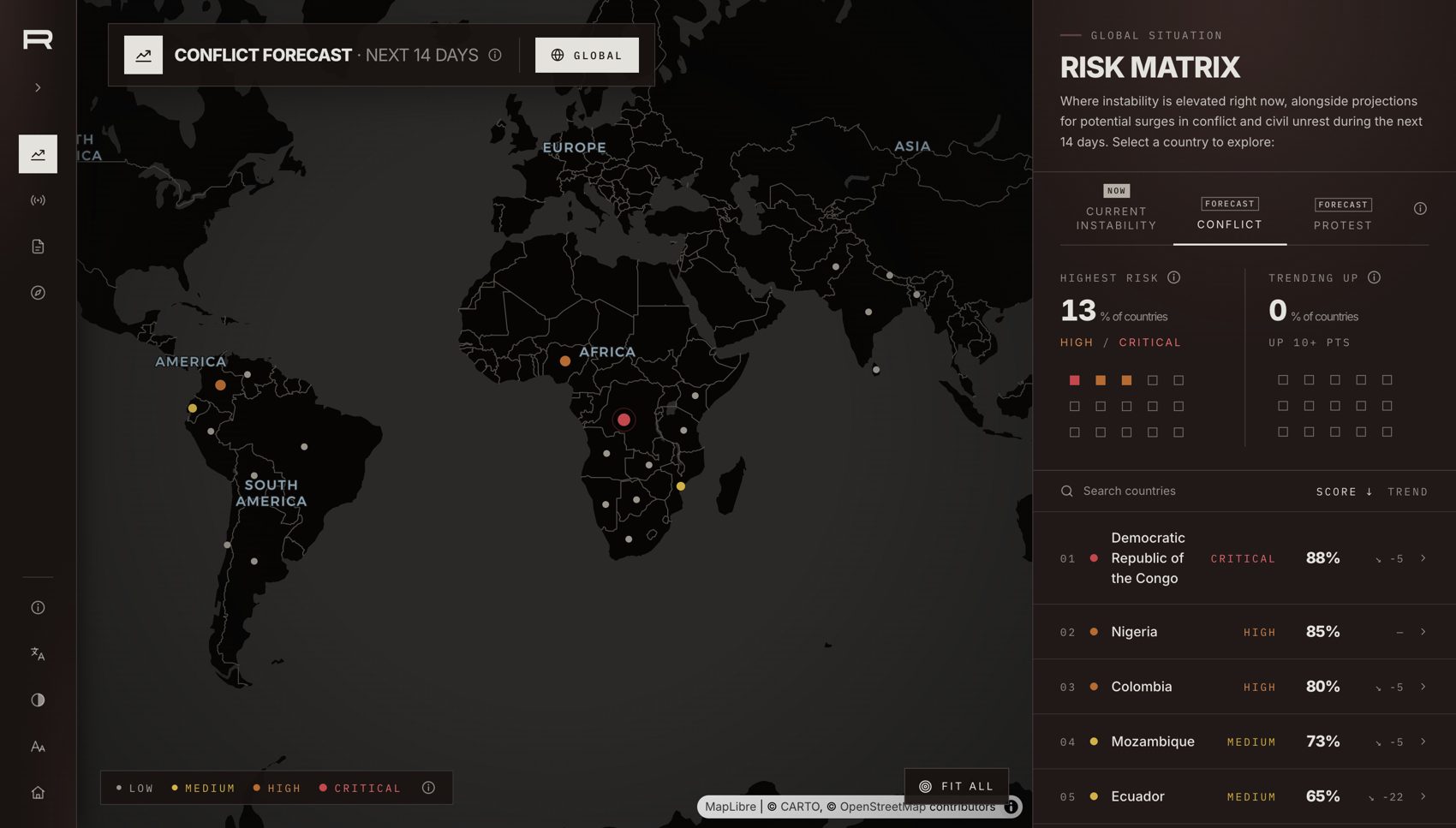Click the FIT ALL map button

[x=957, y=786]
